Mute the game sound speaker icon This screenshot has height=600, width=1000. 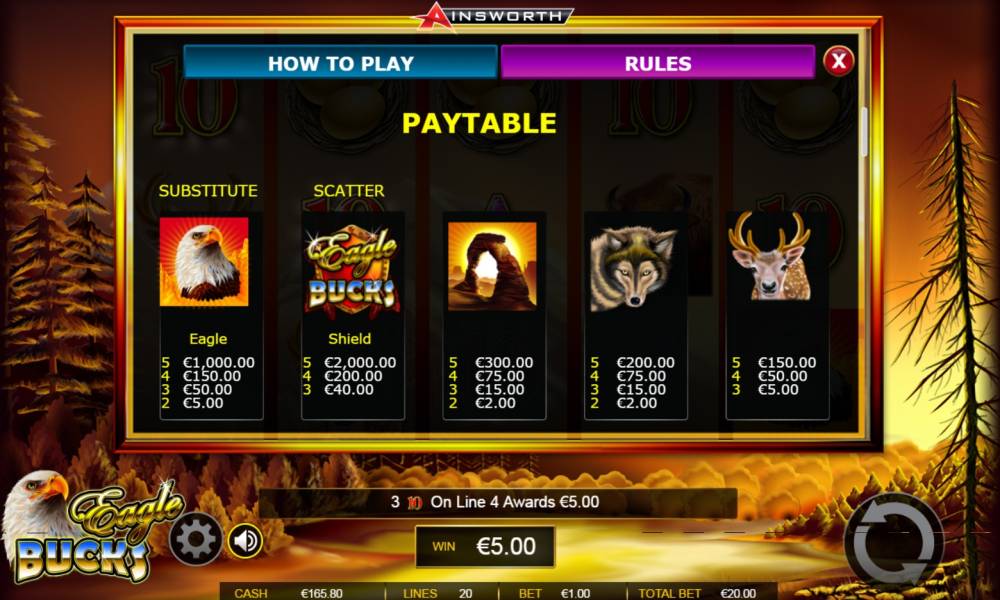pyautogui.click(x=246, y=541)
